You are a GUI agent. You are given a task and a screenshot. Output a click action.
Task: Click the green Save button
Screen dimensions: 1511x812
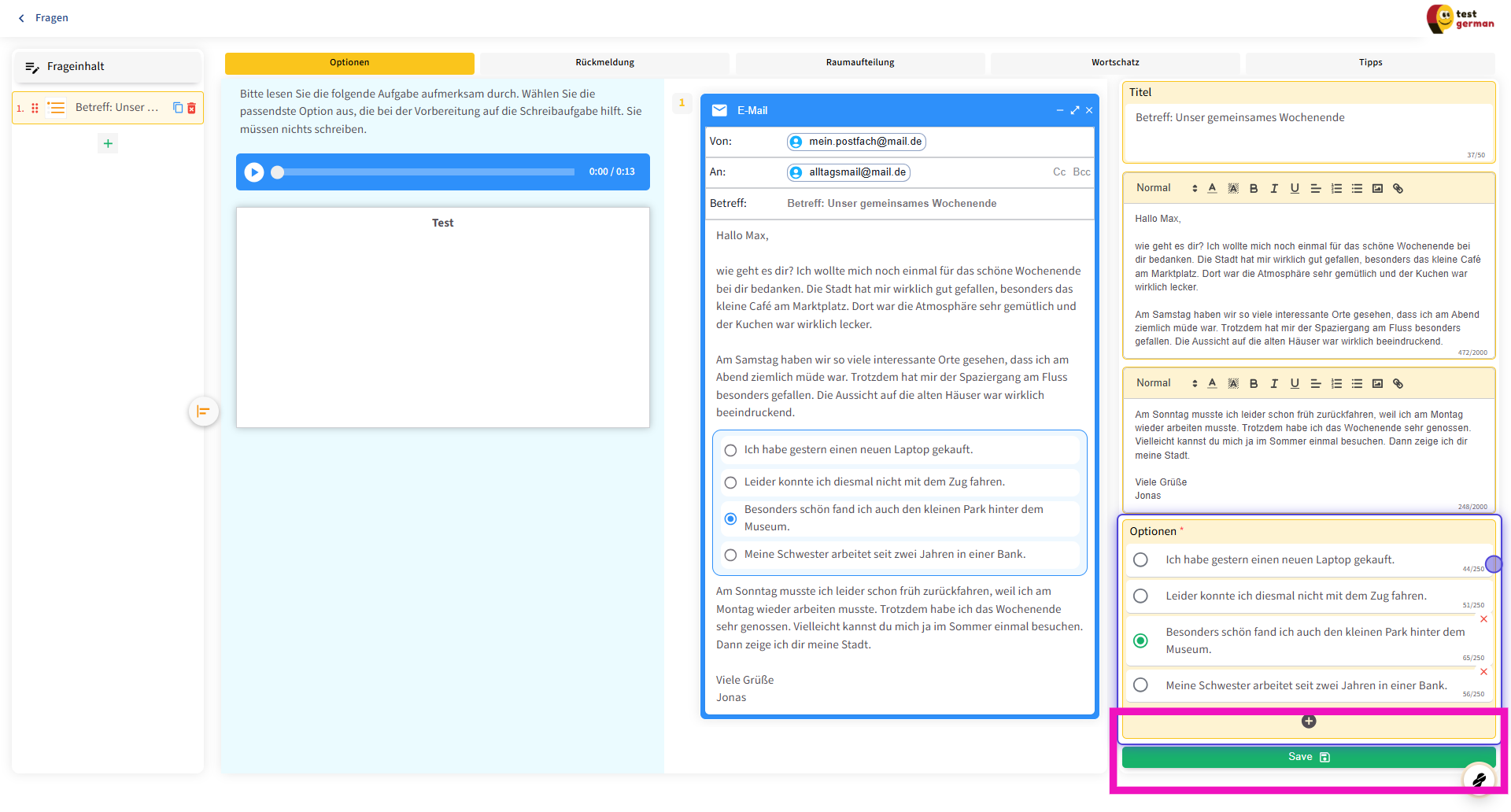1308,757
